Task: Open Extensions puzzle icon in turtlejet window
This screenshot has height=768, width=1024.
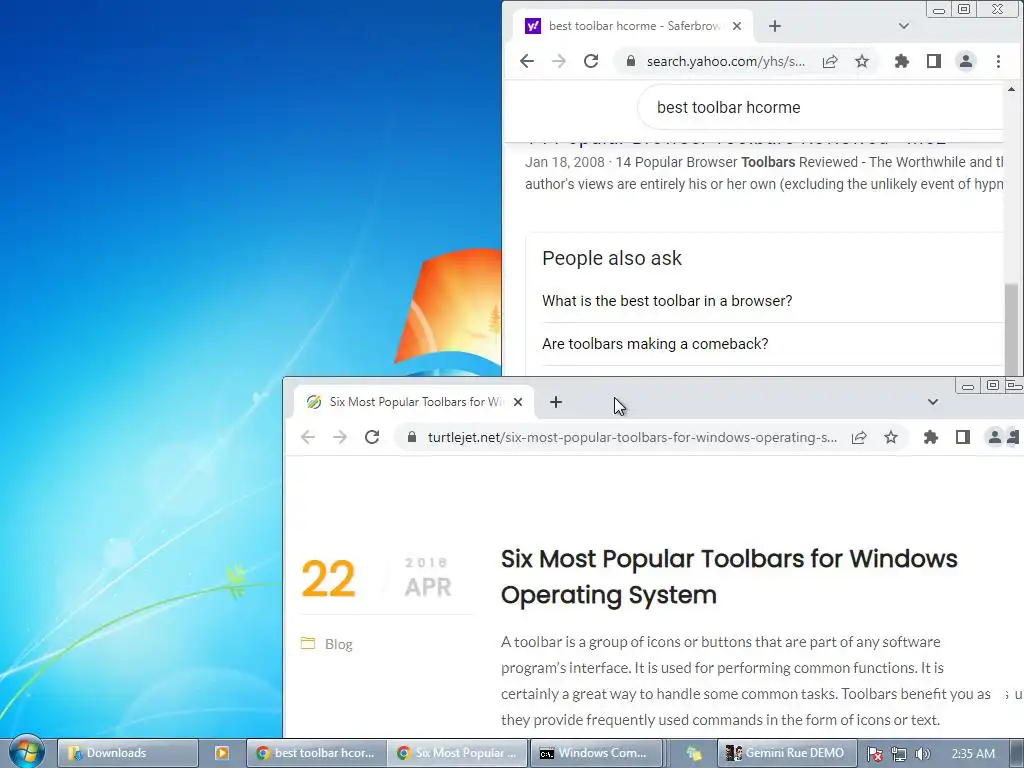Action: pos(931,438)
